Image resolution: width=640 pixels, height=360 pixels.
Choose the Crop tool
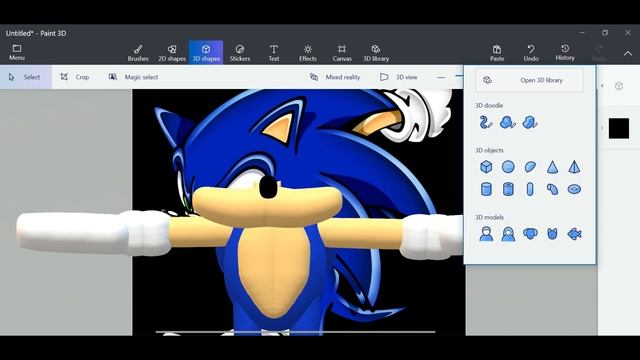pyautogui.click(x=75, y=77)
